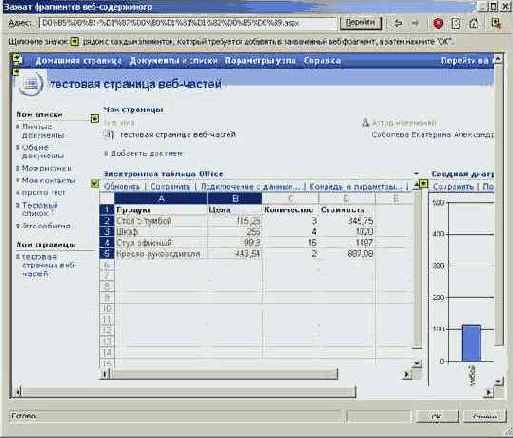Toggle selection marker beside the chart web part

click(423, 183)
